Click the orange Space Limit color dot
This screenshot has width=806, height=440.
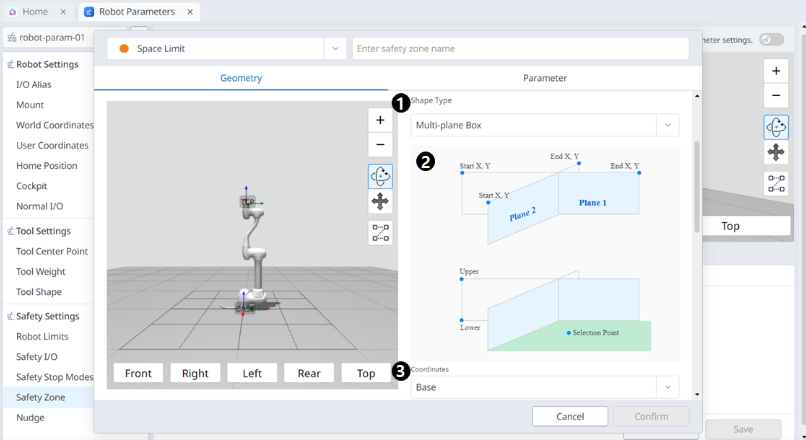pyautogui.click(x=124, y=48)
